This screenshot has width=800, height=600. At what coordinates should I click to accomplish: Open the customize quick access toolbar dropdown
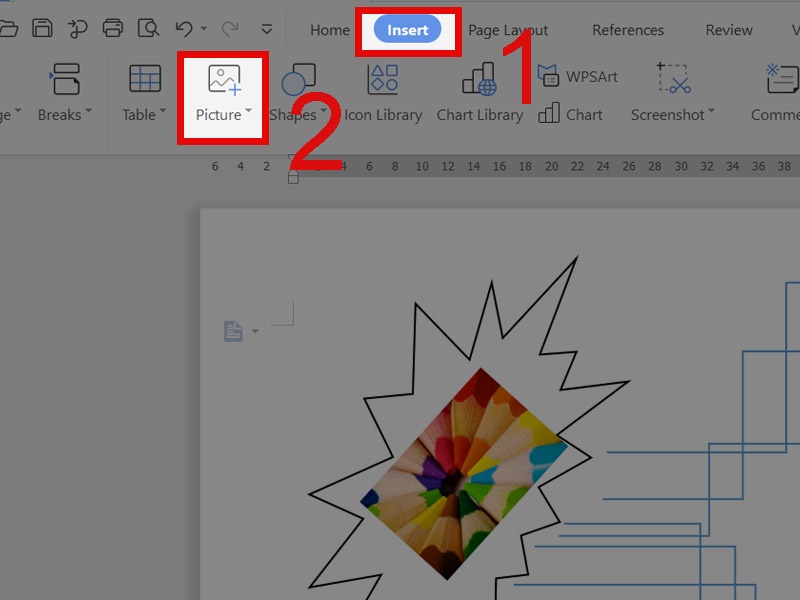click(x=266, y=30)
